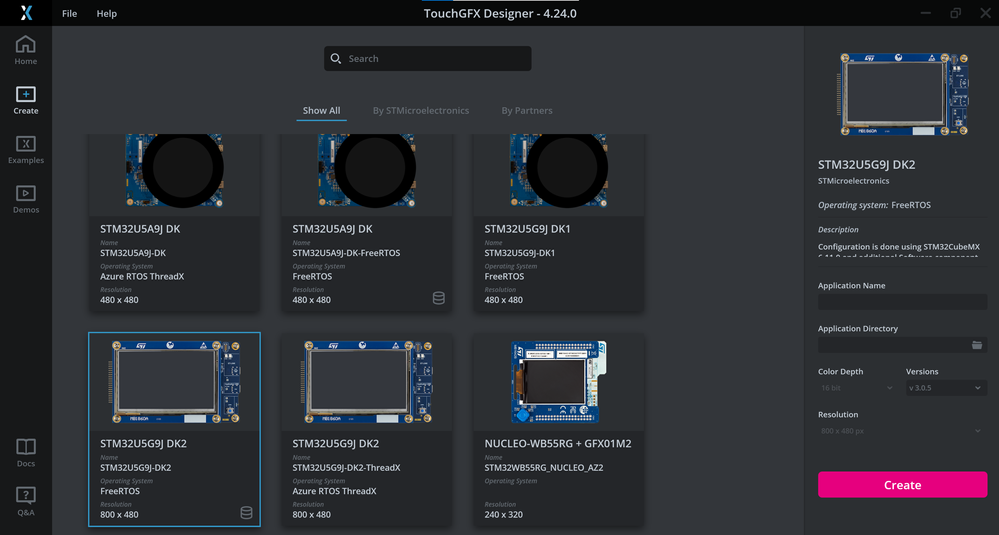The height and width of the screenshot is (535, 999).
Task: Click Azure RTOS ThreadX on STM32U5A9J-DK card
Action: pos(142,276)
